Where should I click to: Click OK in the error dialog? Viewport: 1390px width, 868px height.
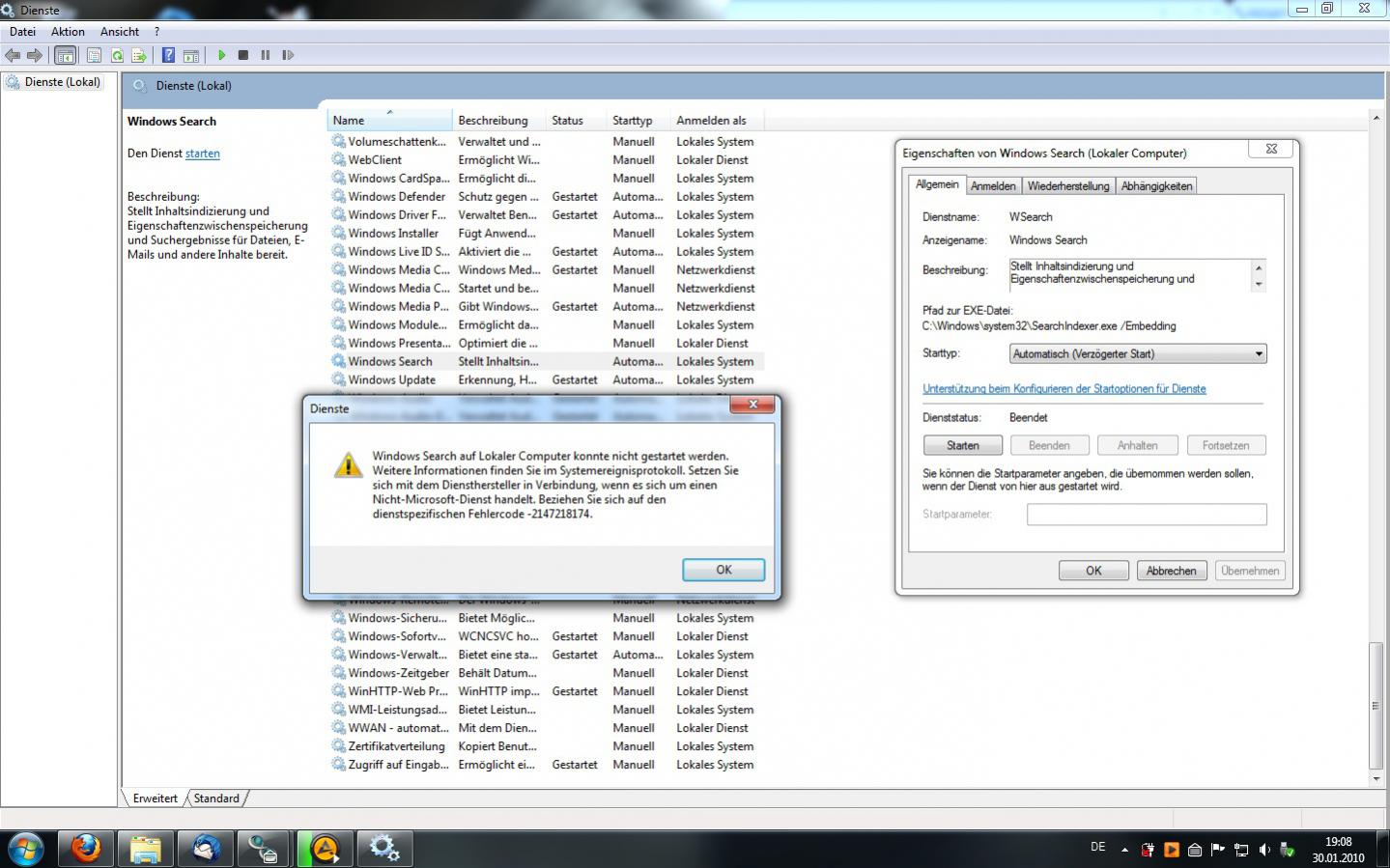pos(723,570)
